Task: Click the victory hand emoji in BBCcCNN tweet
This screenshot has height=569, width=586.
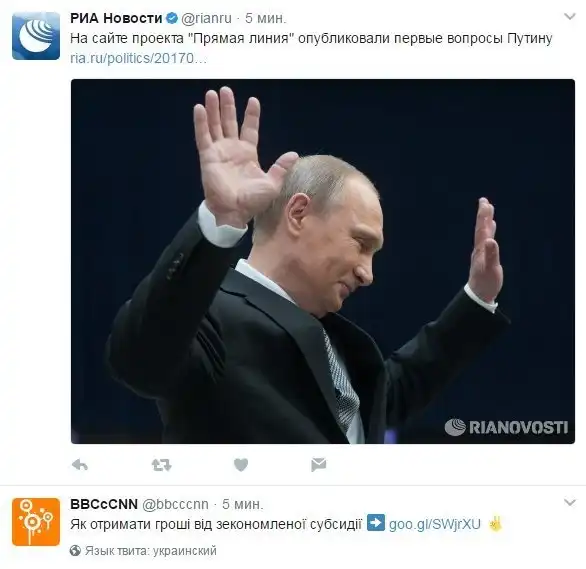Action: click(x=496, y=523)
